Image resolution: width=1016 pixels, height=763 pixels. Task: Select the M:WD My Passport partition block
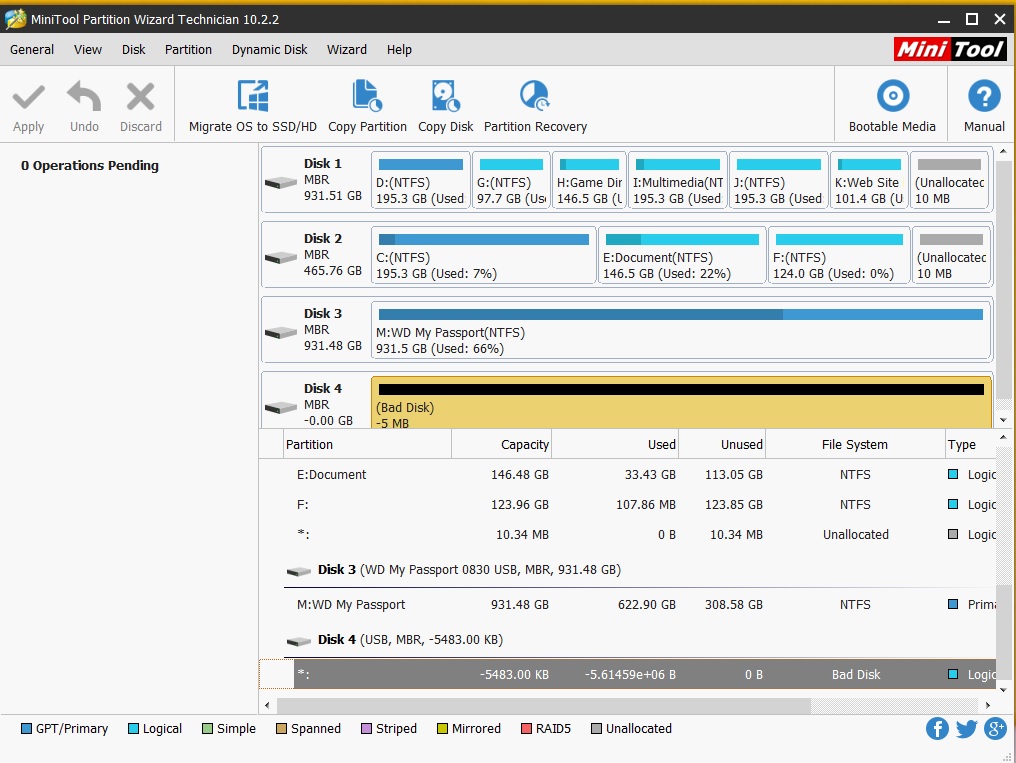tap(681, 330)
